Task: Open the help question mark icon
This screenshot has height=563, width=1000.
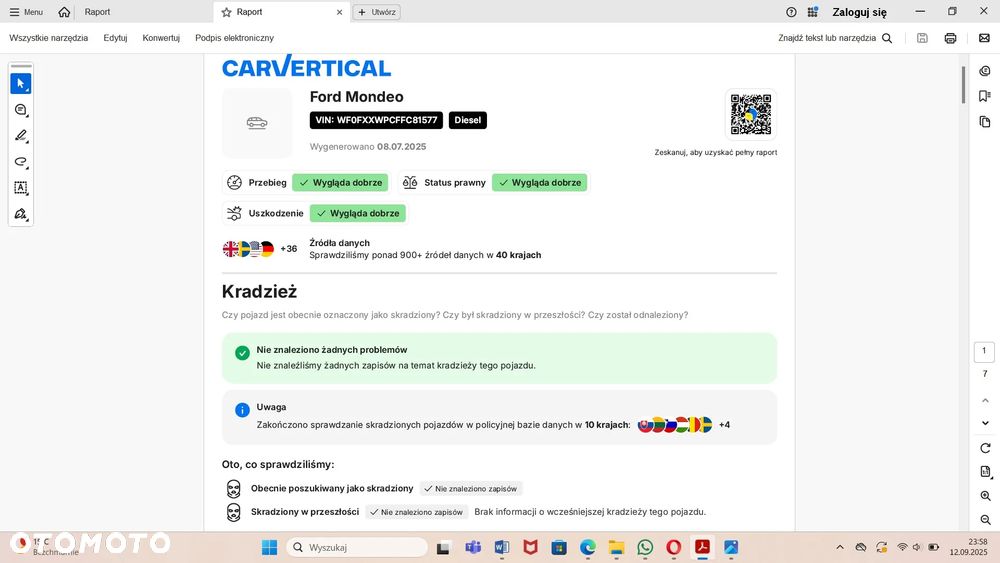Action: tap(791, 12)
